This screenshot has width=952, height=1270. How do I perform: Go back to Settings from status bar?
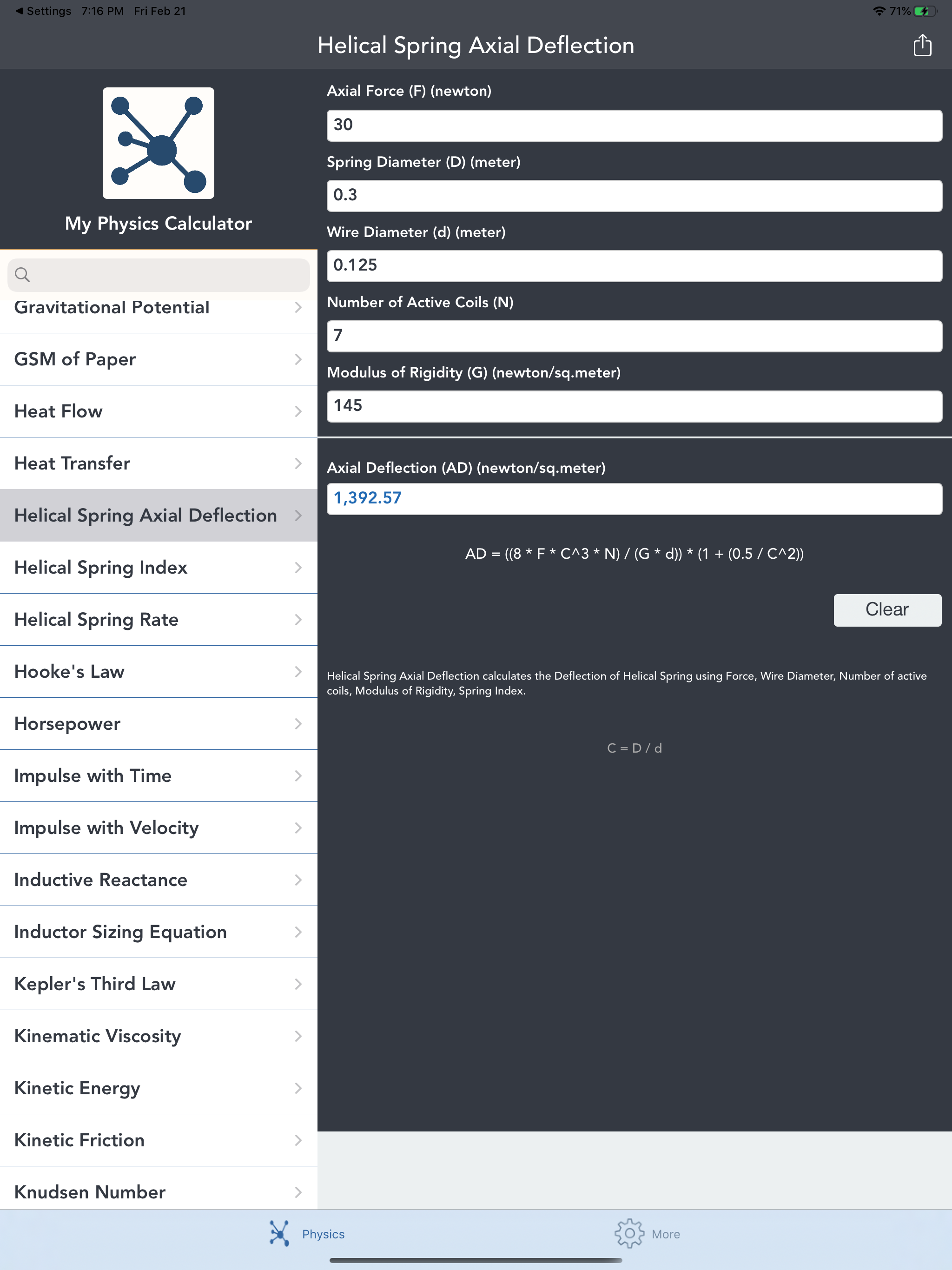43,11
